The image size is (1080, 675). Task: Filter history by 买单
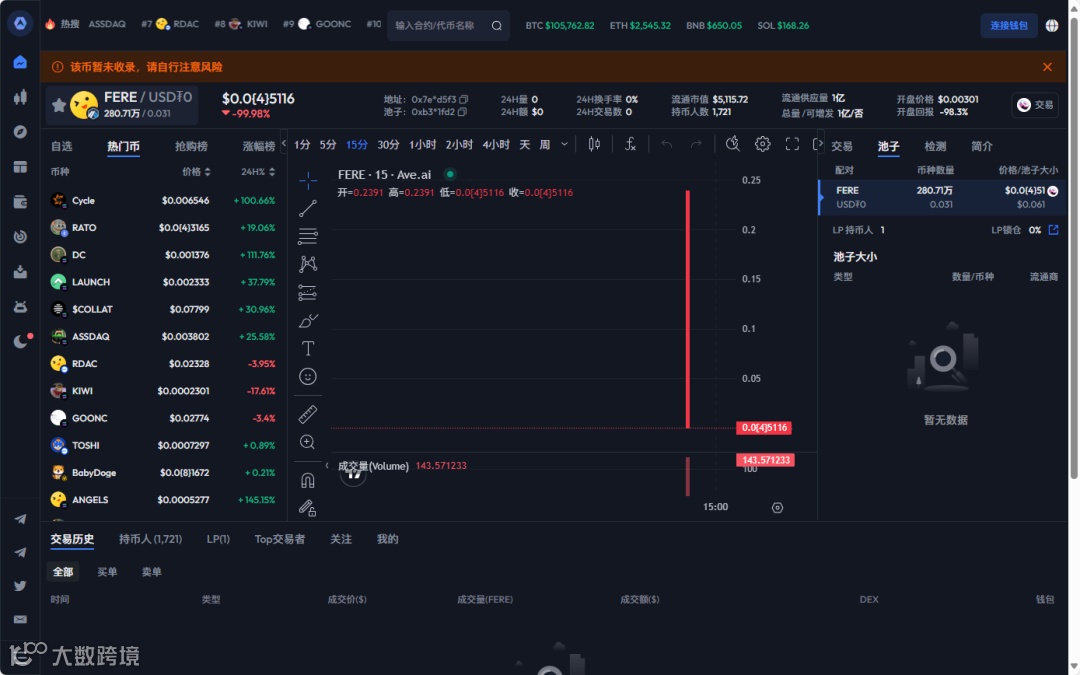107,572
